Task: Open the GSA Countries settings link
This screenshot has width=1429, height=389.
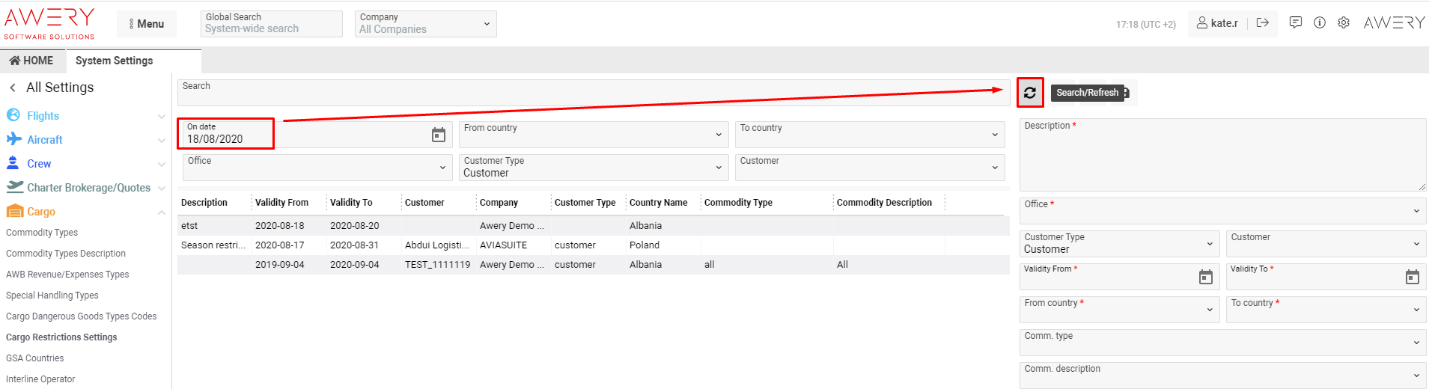Action: coord(35,358)
